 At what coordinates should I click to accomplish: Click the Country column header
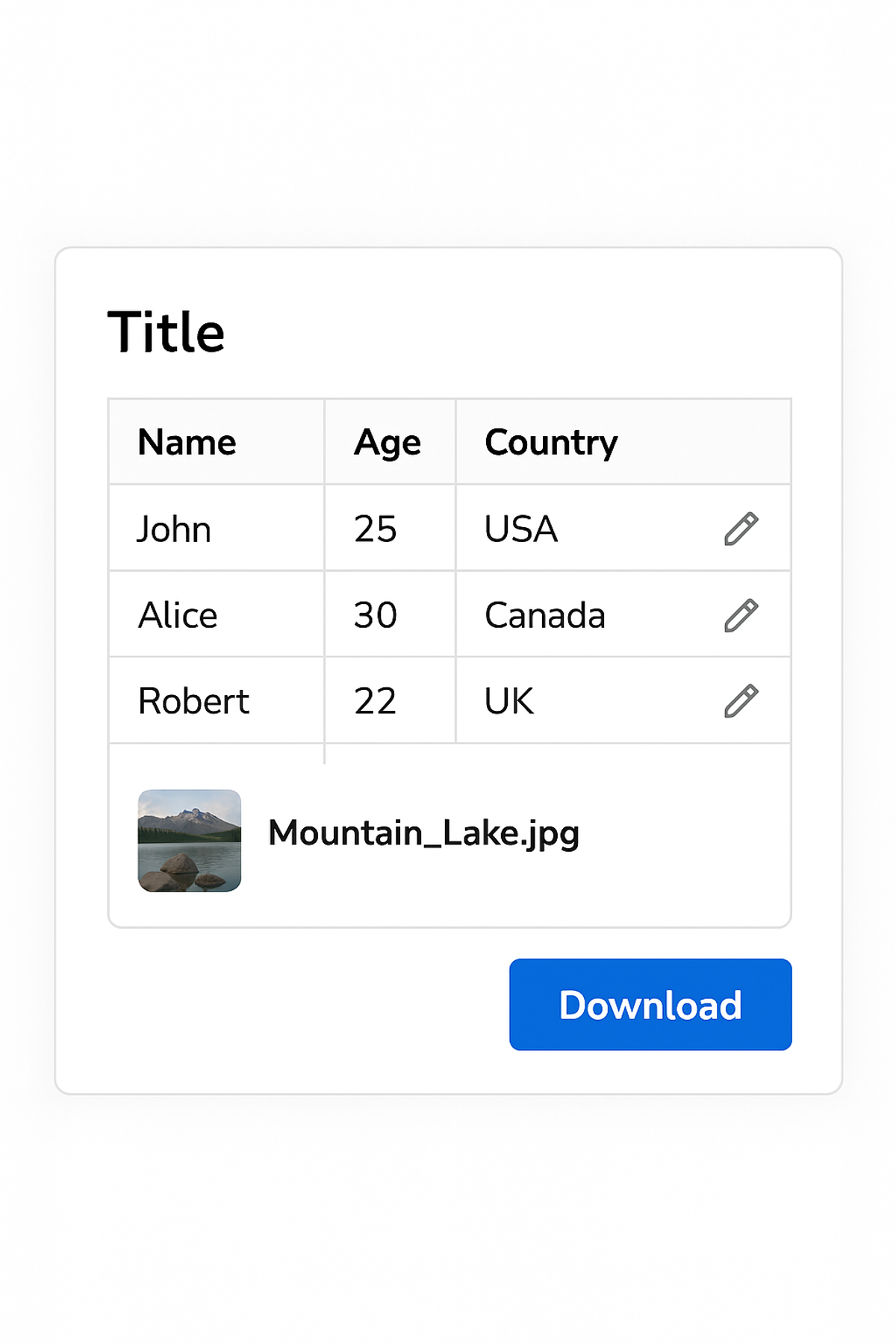coord(551,443)
